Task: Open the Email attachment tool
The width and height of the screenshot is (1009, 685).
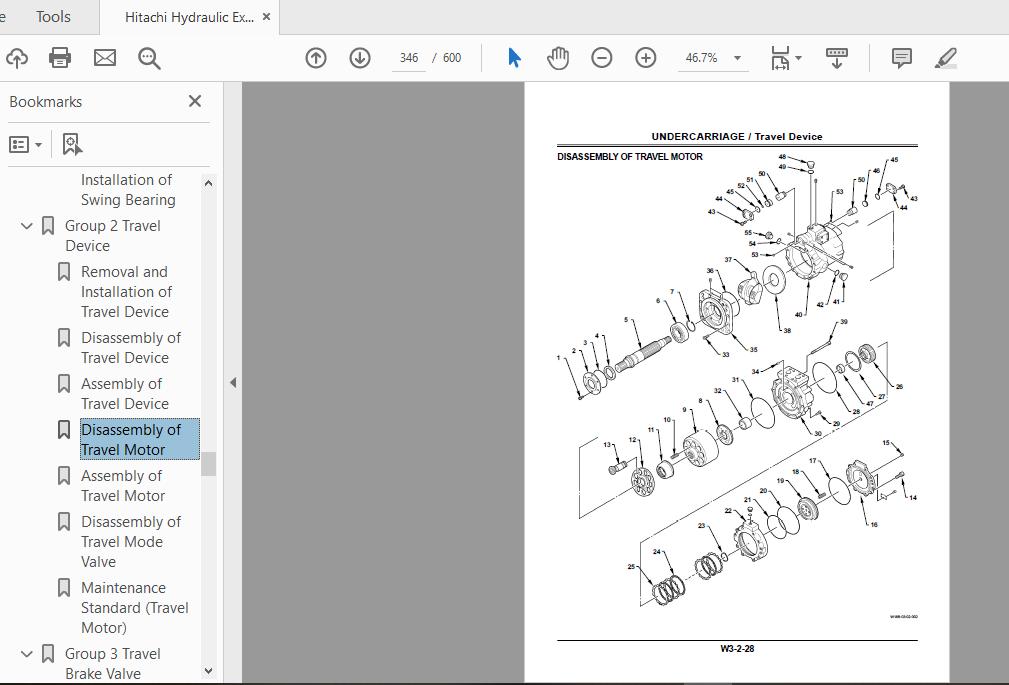Action: 104,57
